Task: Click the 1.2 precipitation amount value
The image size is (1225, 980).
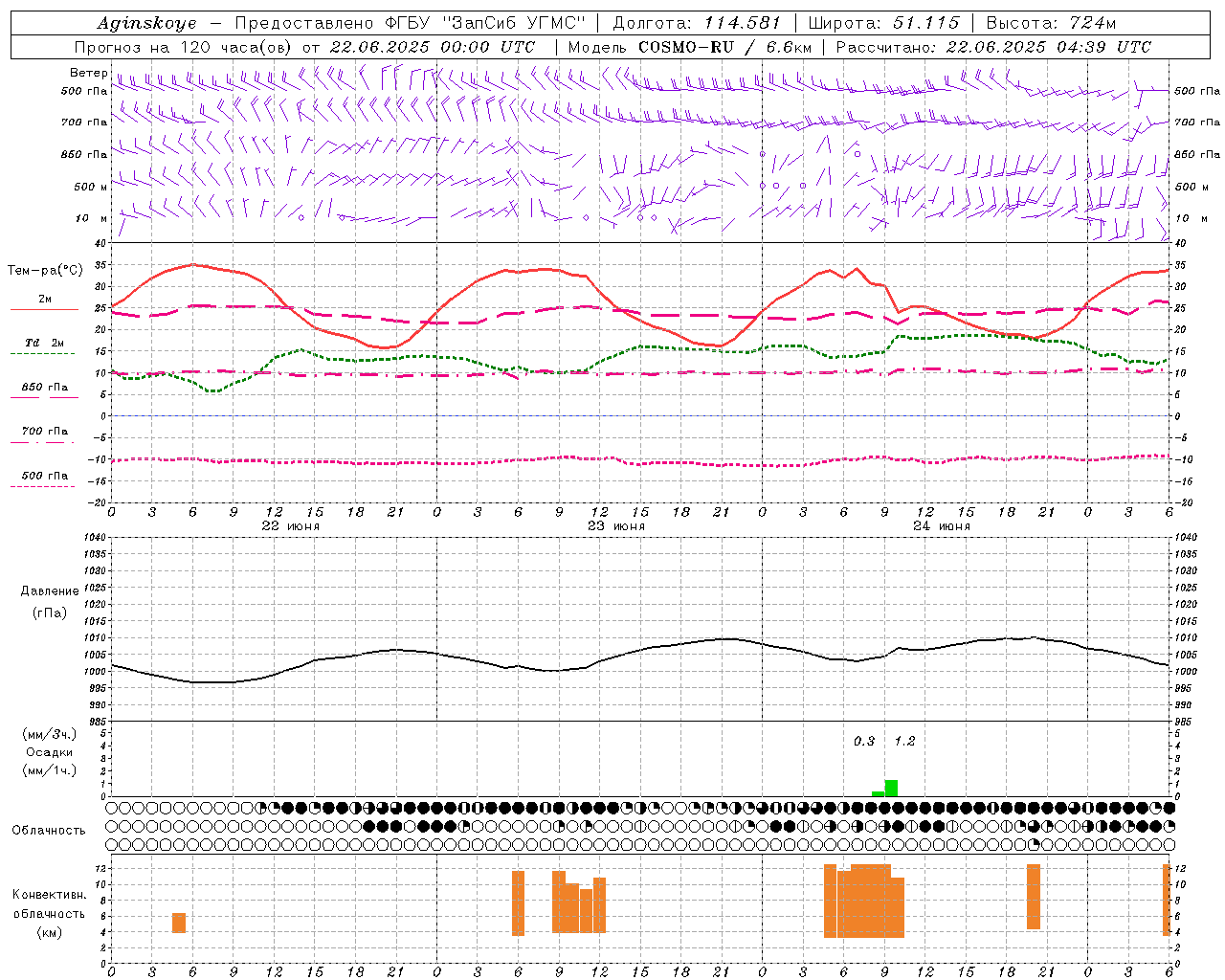Action: pyautogui.click(x=904, y=741)
